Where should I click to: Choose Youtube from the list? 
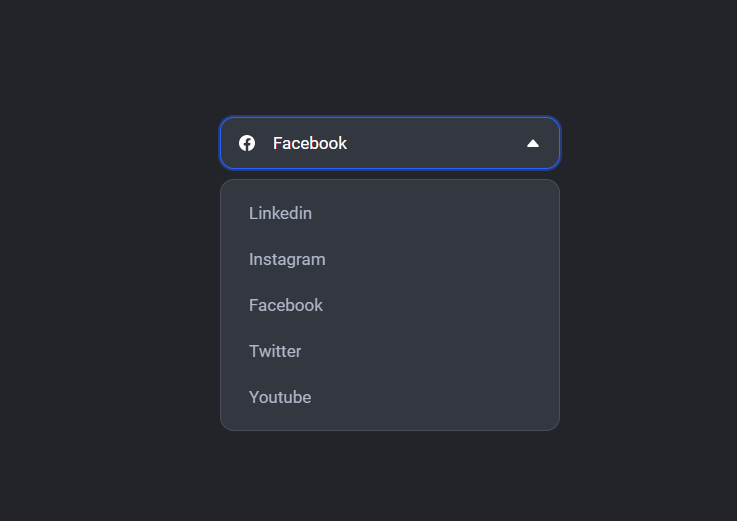tap(280, 397)
